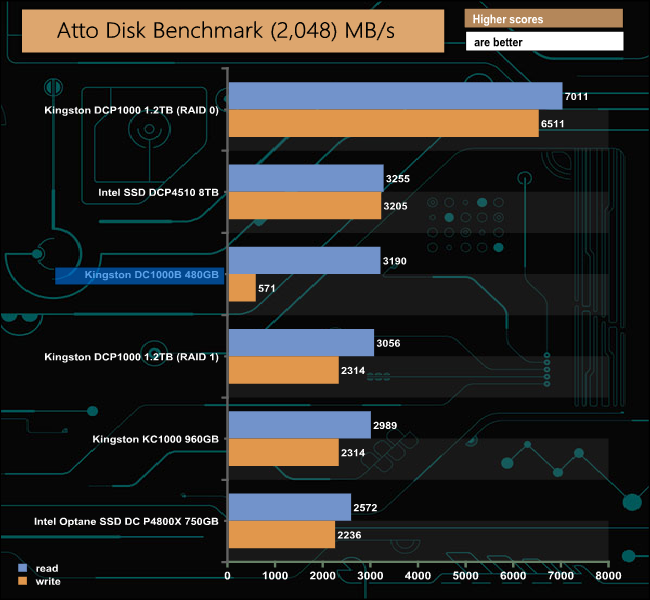Click the value label "6511"

click(553, 124)
